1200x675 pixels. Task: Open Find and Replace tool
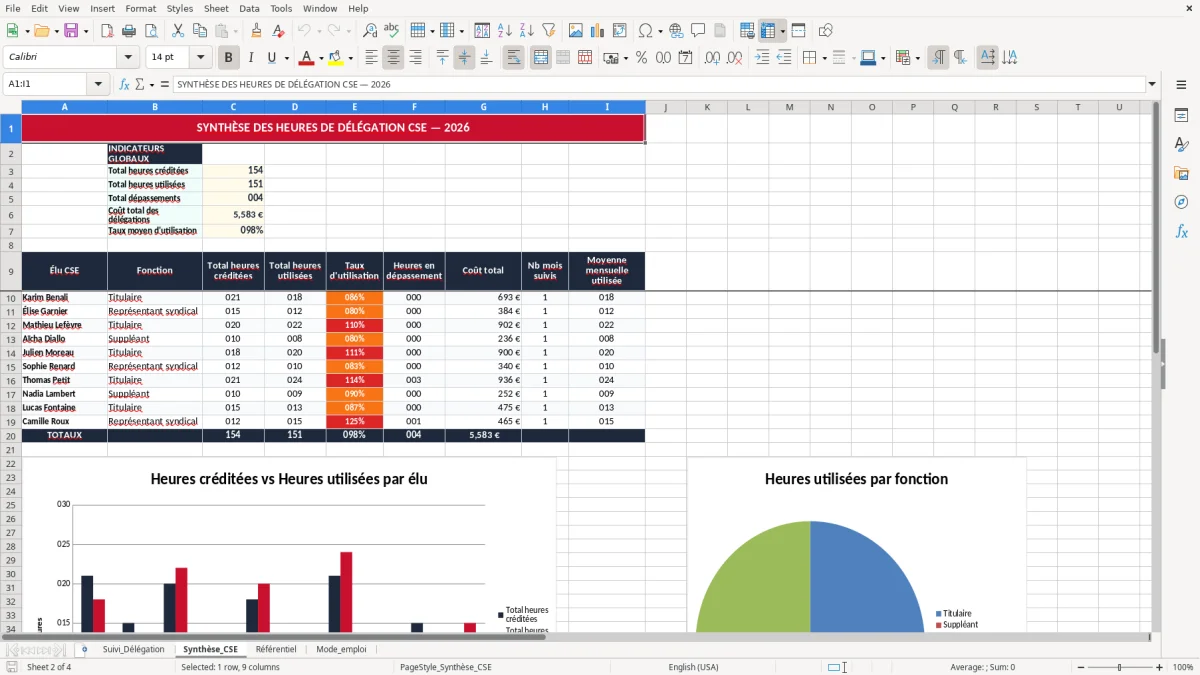point(370,31)
